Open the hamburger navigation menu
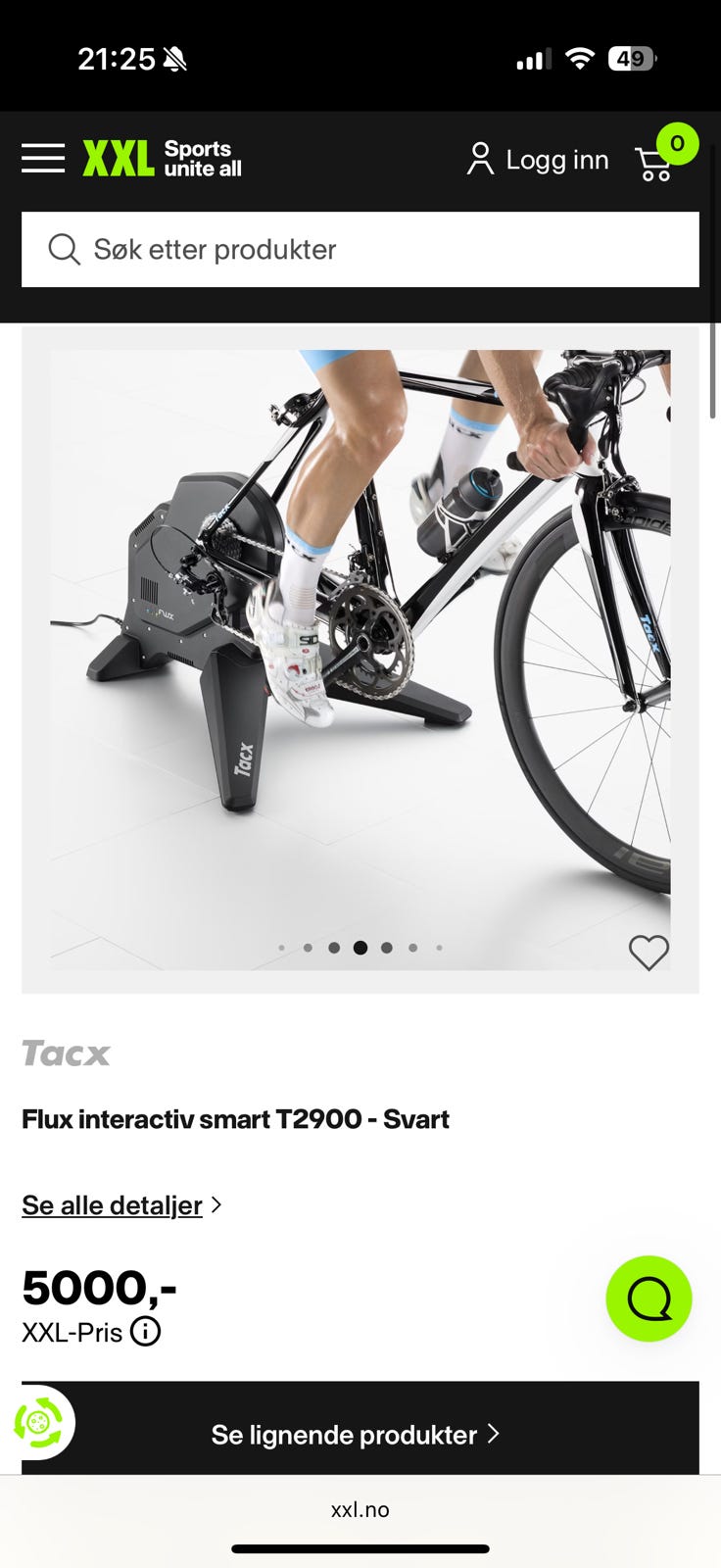 point(43,158)
